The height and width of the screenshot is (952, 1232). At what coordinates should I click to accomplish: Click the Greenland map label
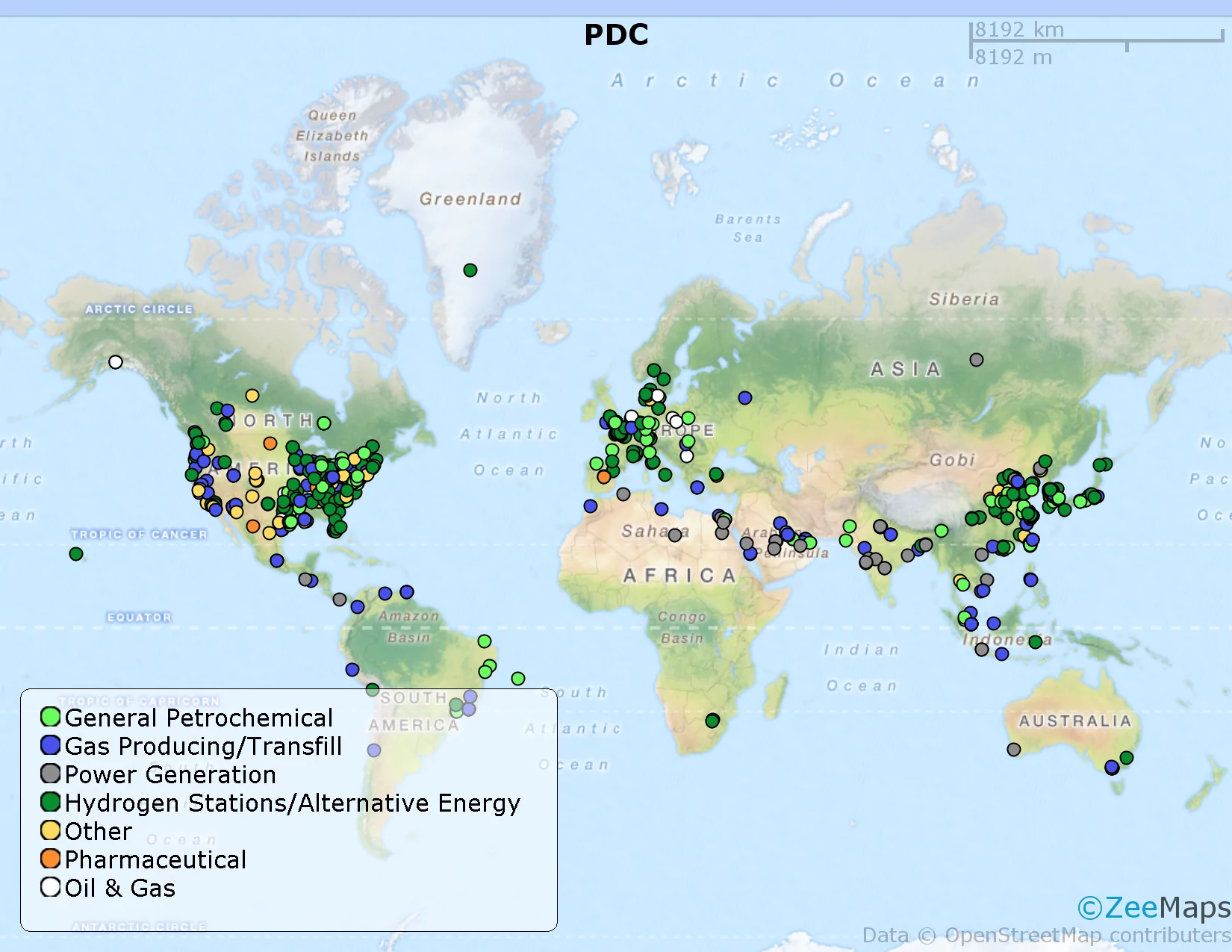click(x=470, y=199)
